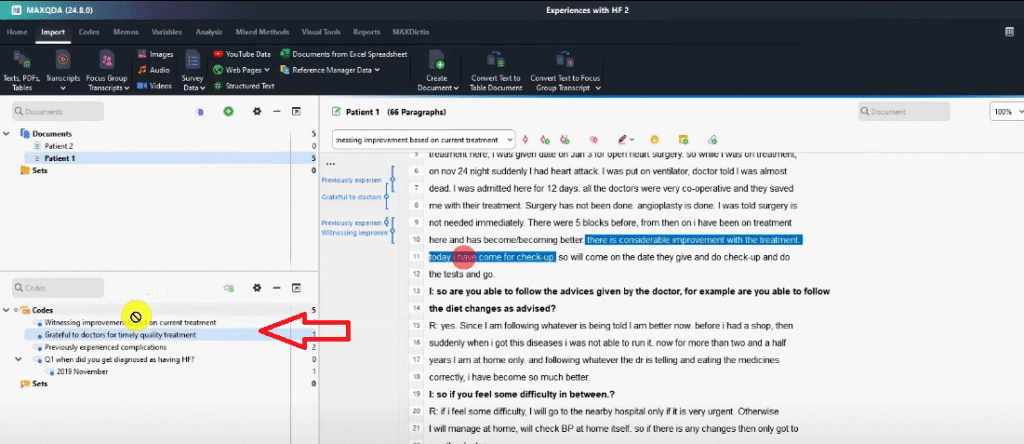The width and height of the screenshot is (1024, 444).
Task: Click the green add document icon
Action: (228, 112)
